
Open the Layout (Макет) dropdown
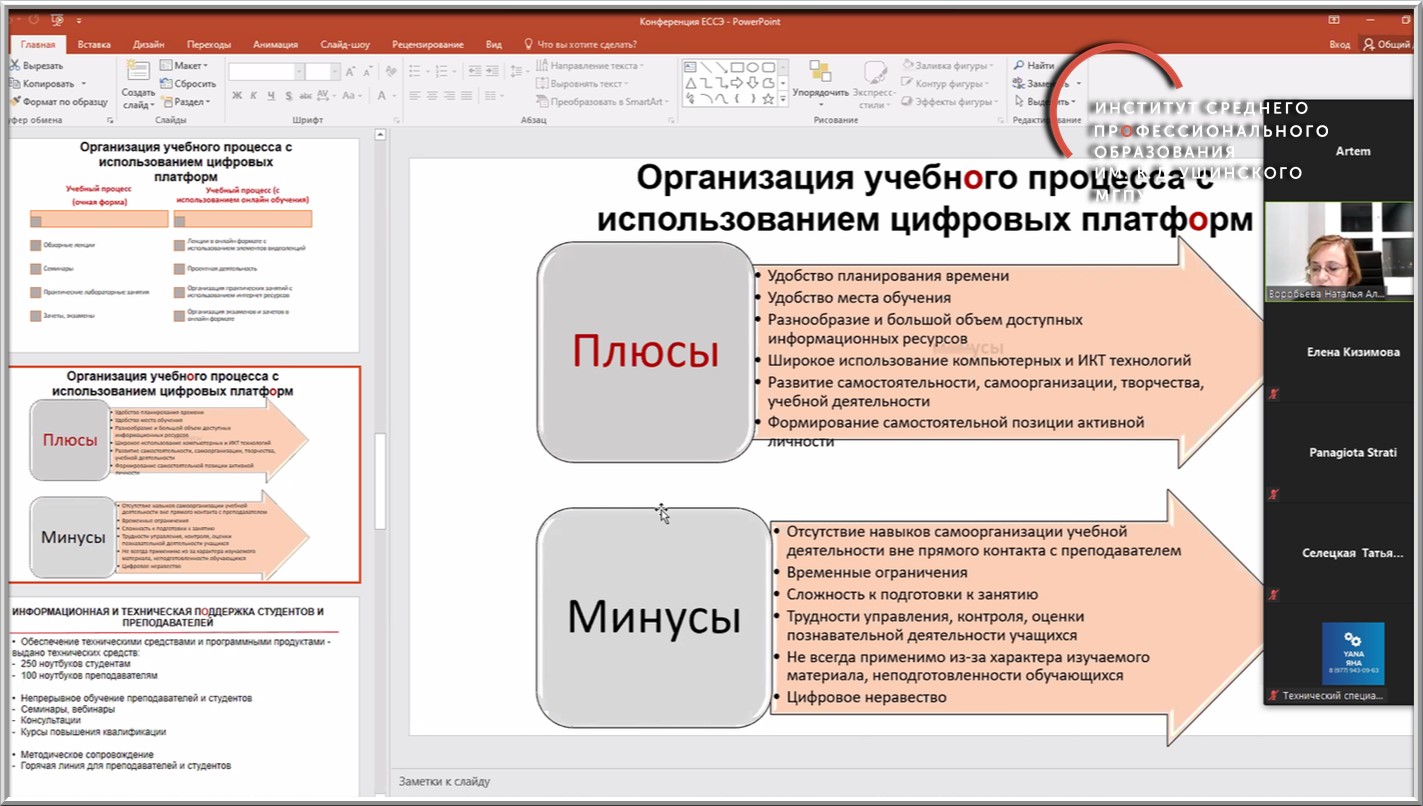pos(187,66)
